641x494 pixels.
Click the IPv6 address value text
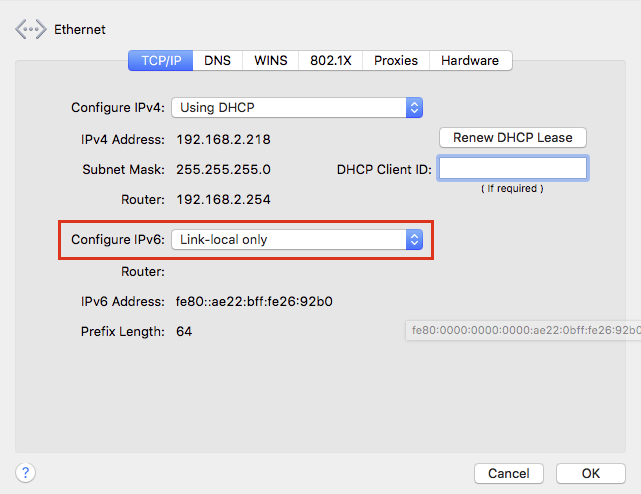[254, 301]
